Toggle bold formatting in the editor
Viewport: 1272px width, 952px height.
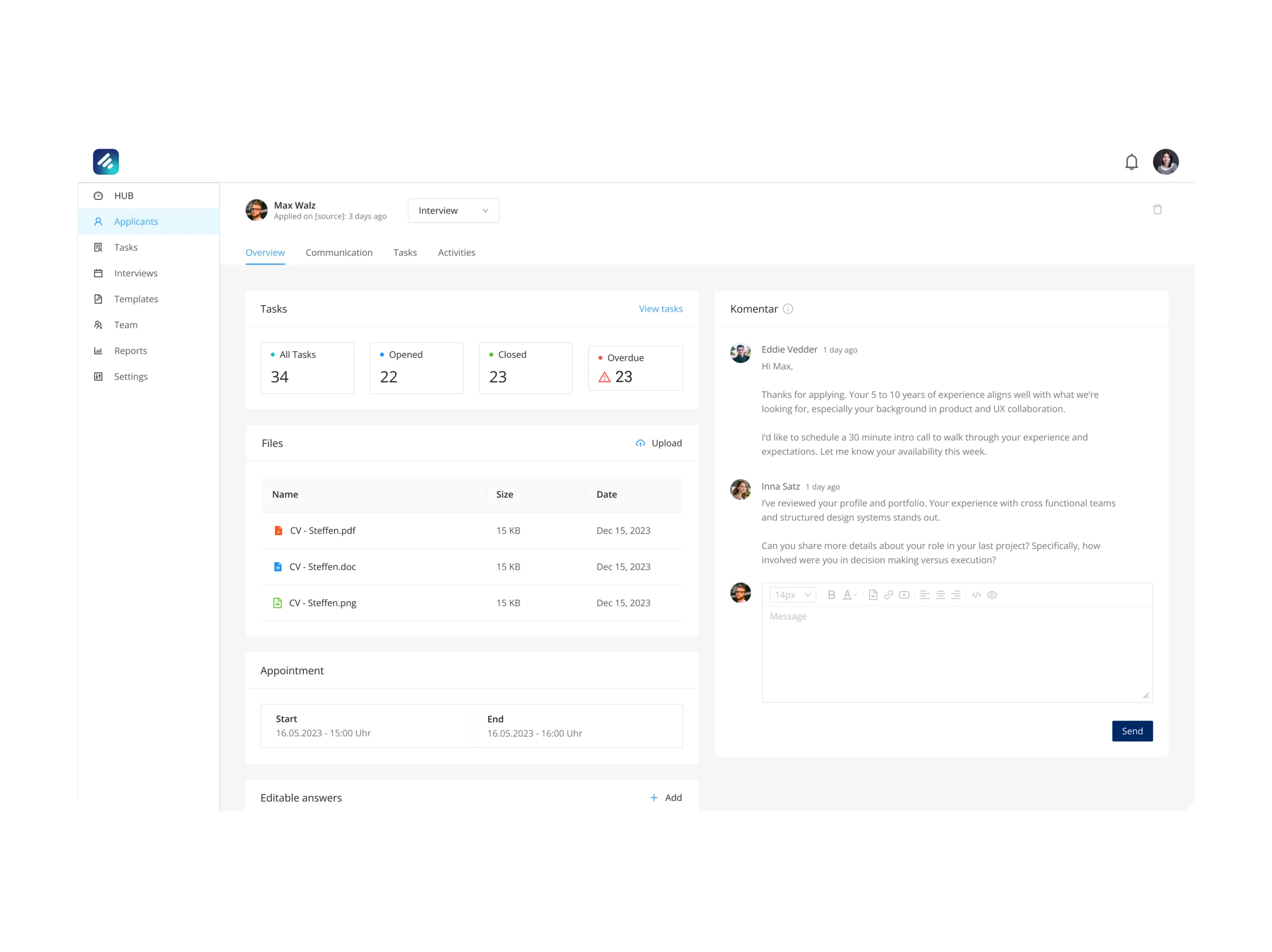(831, 595)
